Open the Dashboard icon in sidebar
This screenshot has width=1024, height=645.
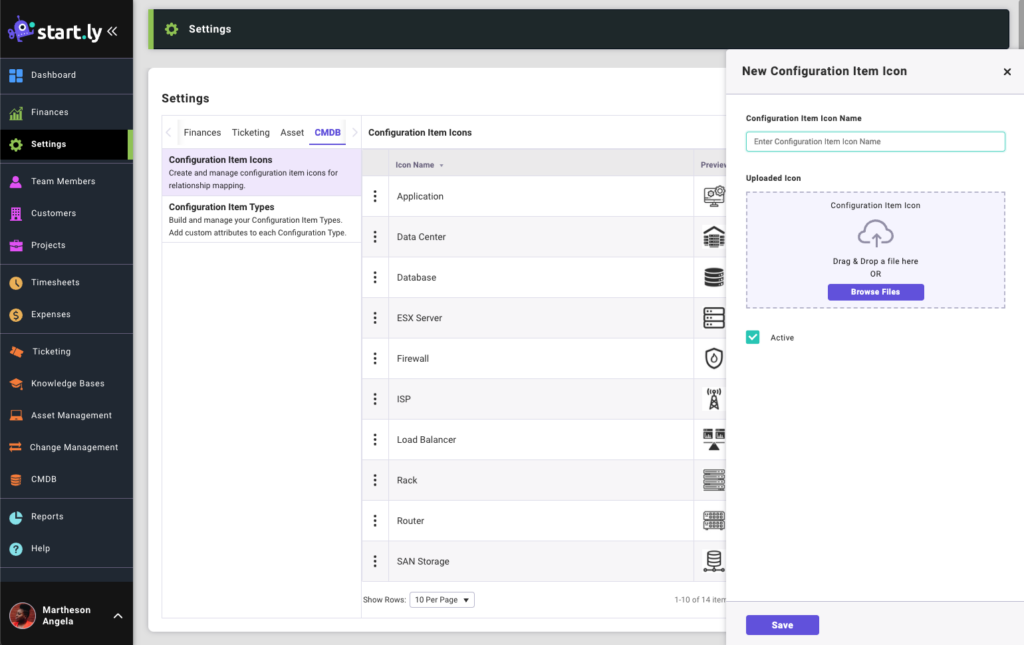(16, 75)
